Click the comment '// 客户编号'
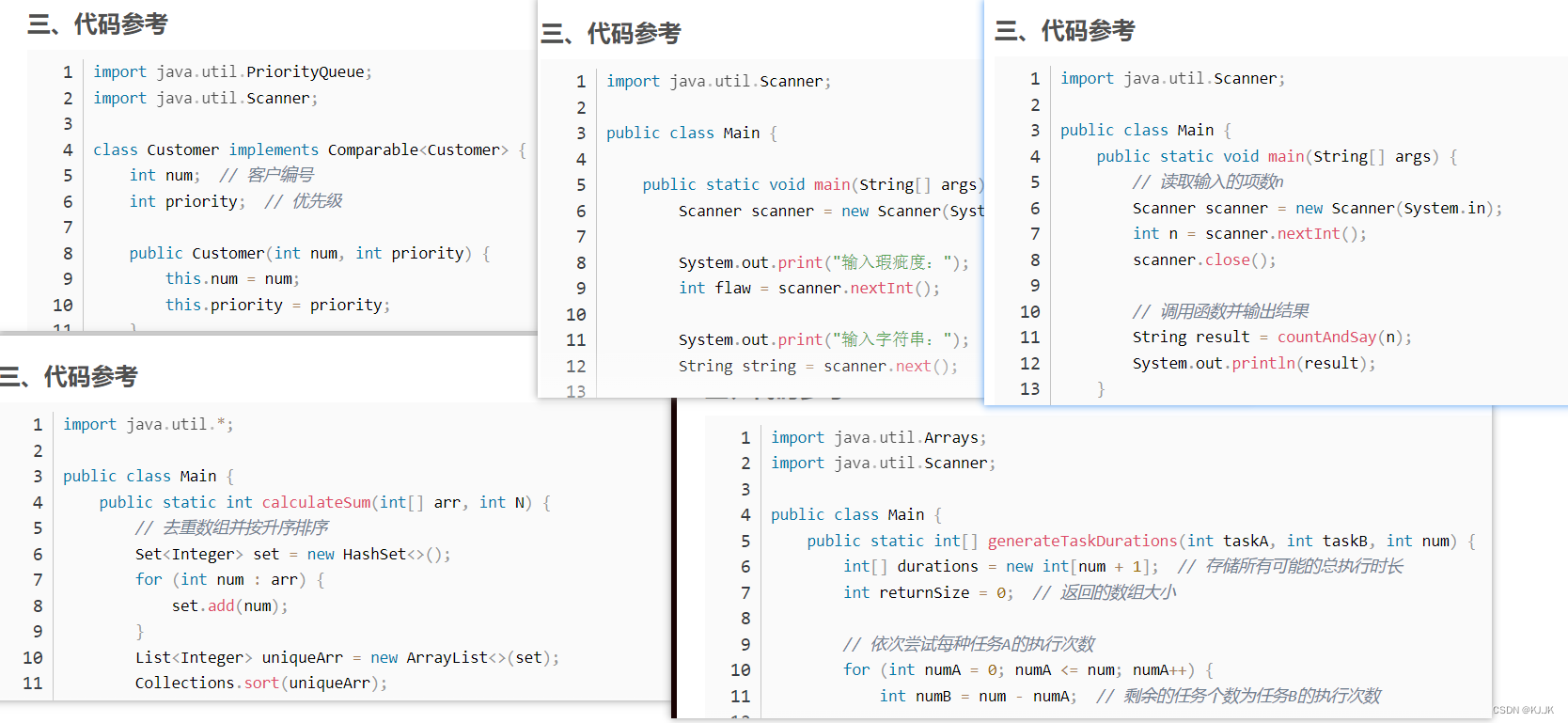The image size is (1568, 723). click(x=266, y=176)
